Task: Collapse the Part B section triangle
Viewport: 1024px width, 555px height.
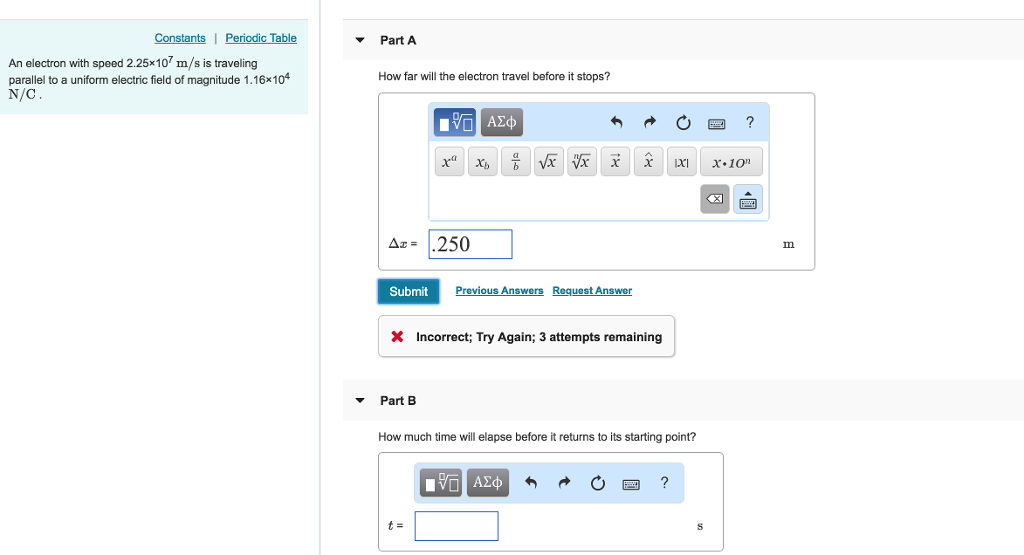Action: coord(360,401)
